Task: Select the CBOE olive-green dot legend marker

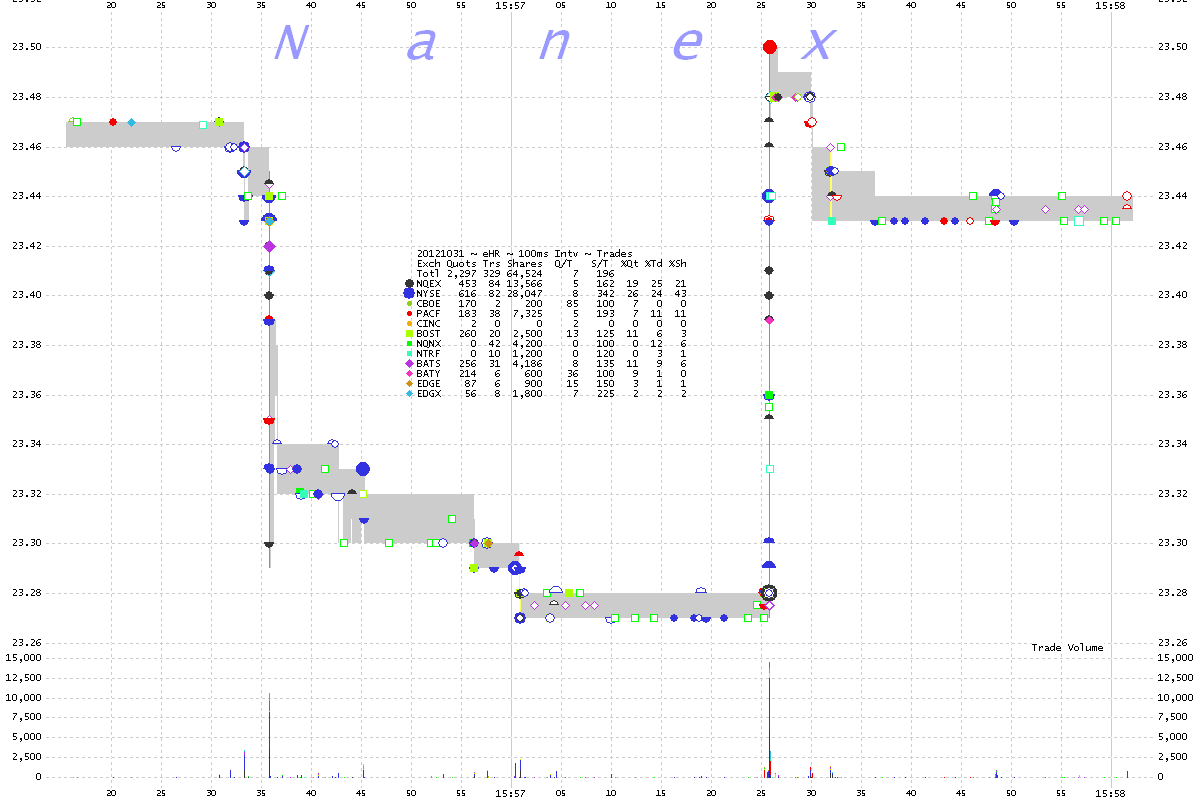Action: tap(409, 303)
